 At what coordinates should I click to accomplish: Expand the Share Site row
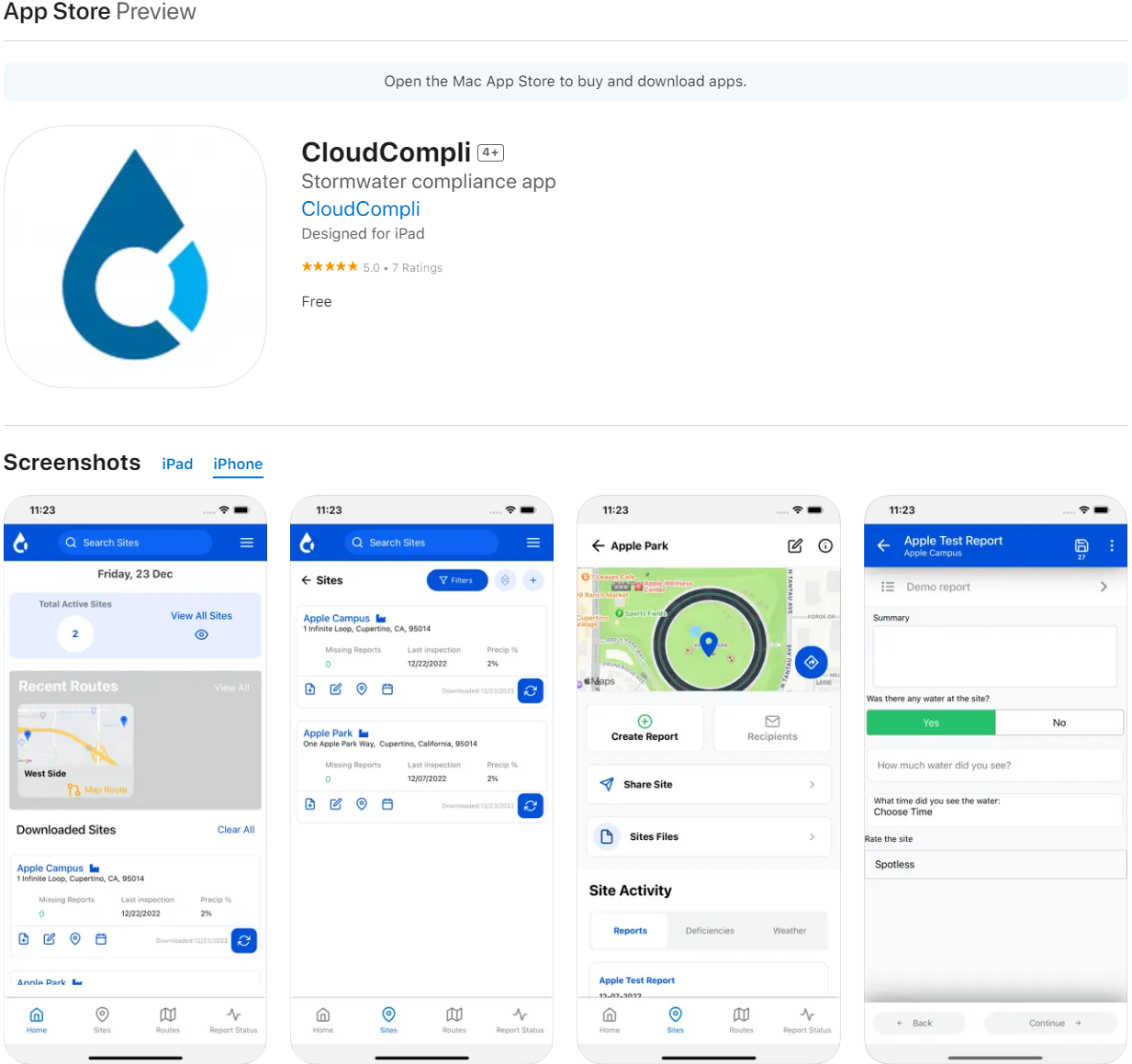pos(709,785)
